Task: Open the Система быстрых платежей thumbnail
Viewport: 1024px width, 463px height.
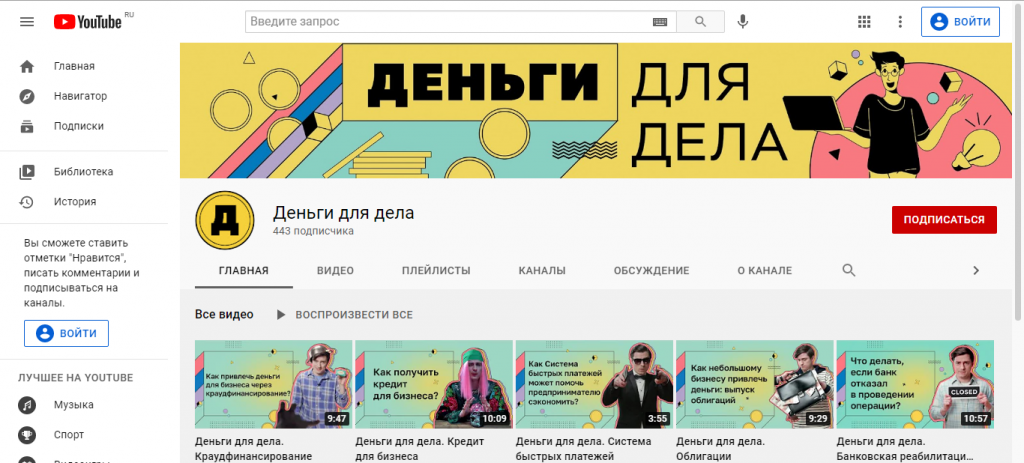Action: pos(594,384)
